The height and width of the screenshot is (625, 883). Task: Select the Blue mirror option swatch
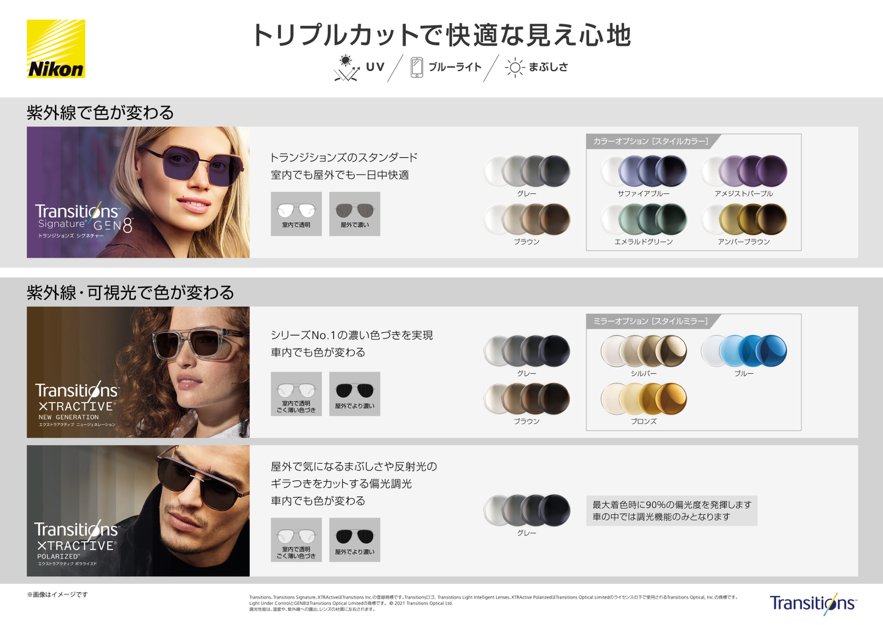(x=744, y=356)
